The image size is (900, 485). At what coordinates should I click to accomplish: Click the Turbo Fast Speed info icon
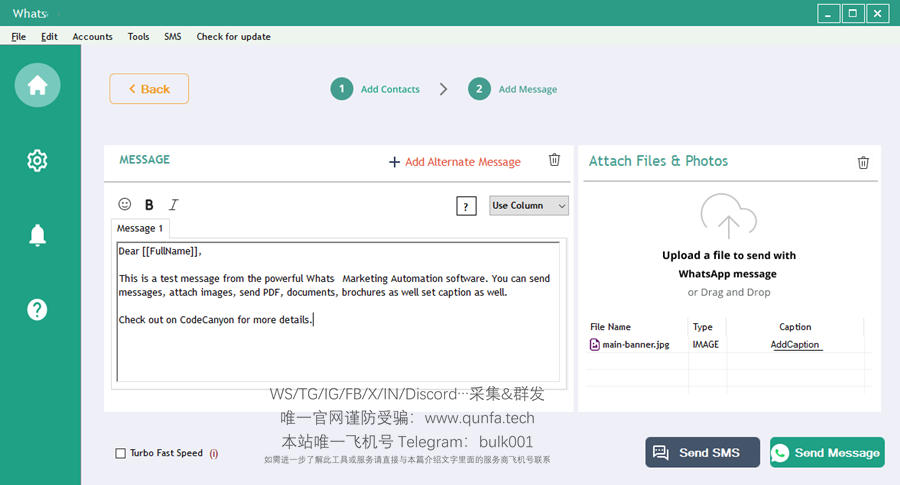click(x=214, y=453)
